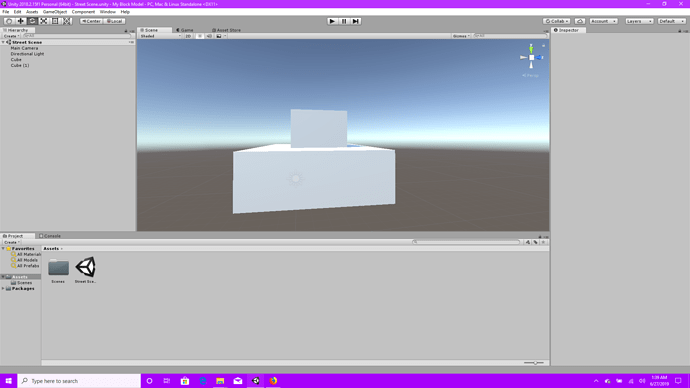The height and width of the screenshot is (388, 690).
Task: Expand the Packages folder
Action: point(4,289)
